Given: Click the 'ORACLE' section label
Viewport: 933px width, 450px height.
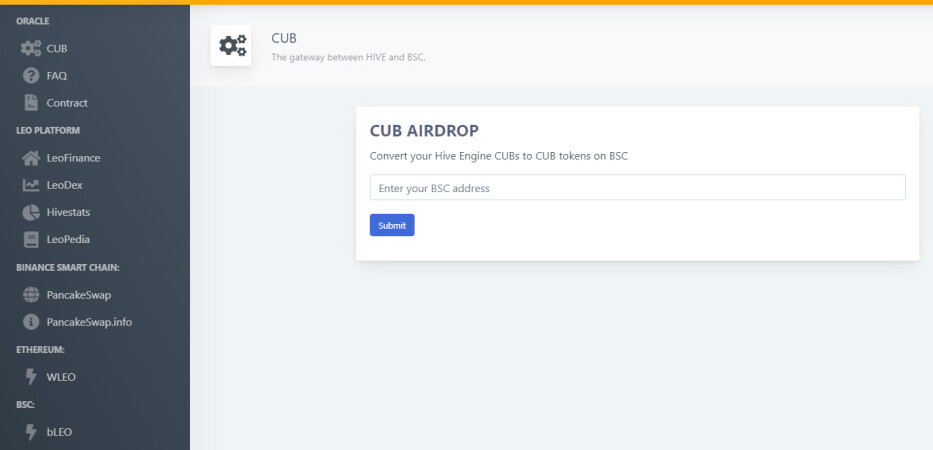Looking at the screenshot, I should (x=33, y=21).
